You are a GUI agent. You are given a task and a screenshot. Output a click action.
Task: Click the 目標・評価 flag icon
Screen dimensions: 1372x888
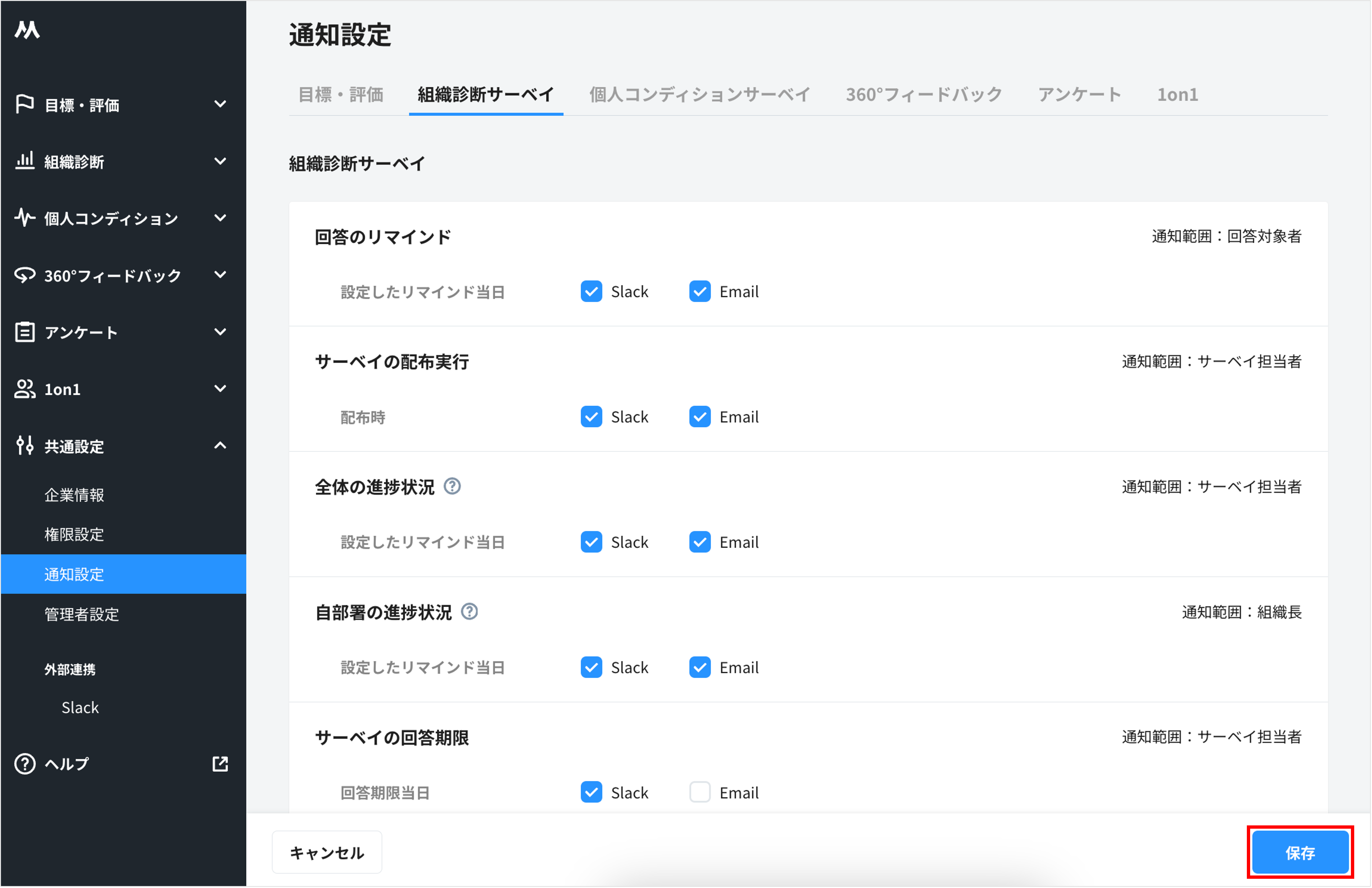(24, 104)
